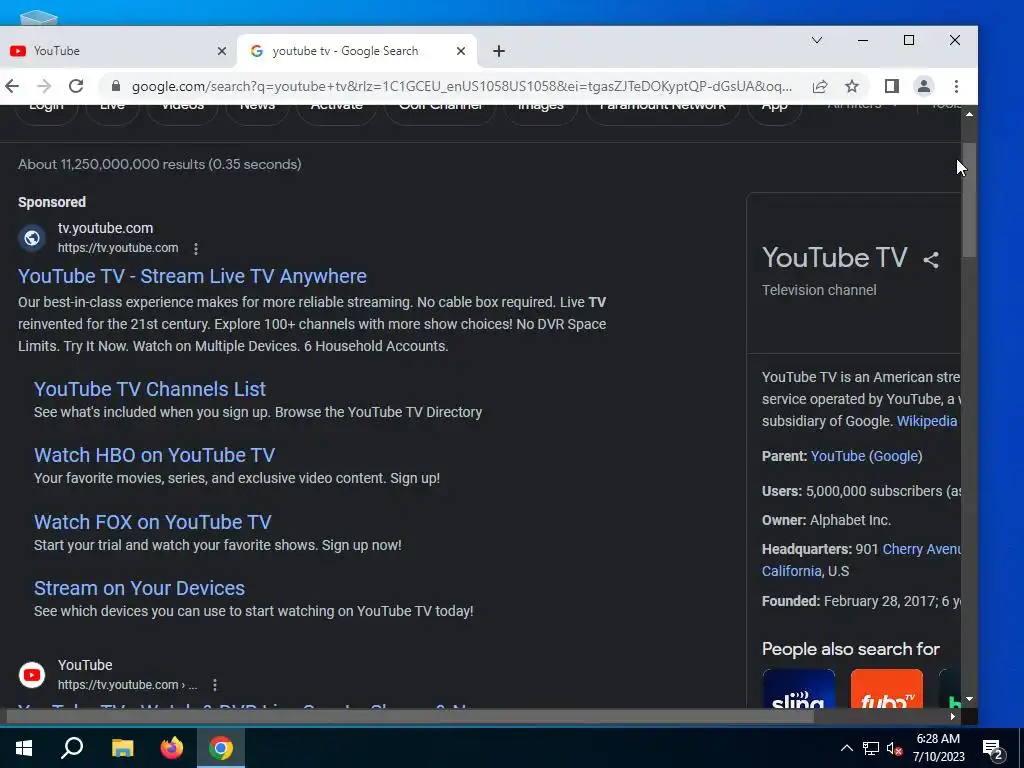Open Windows taskbar search
The width and height of the screenshot is (1024, 768).
pos(72,748)
